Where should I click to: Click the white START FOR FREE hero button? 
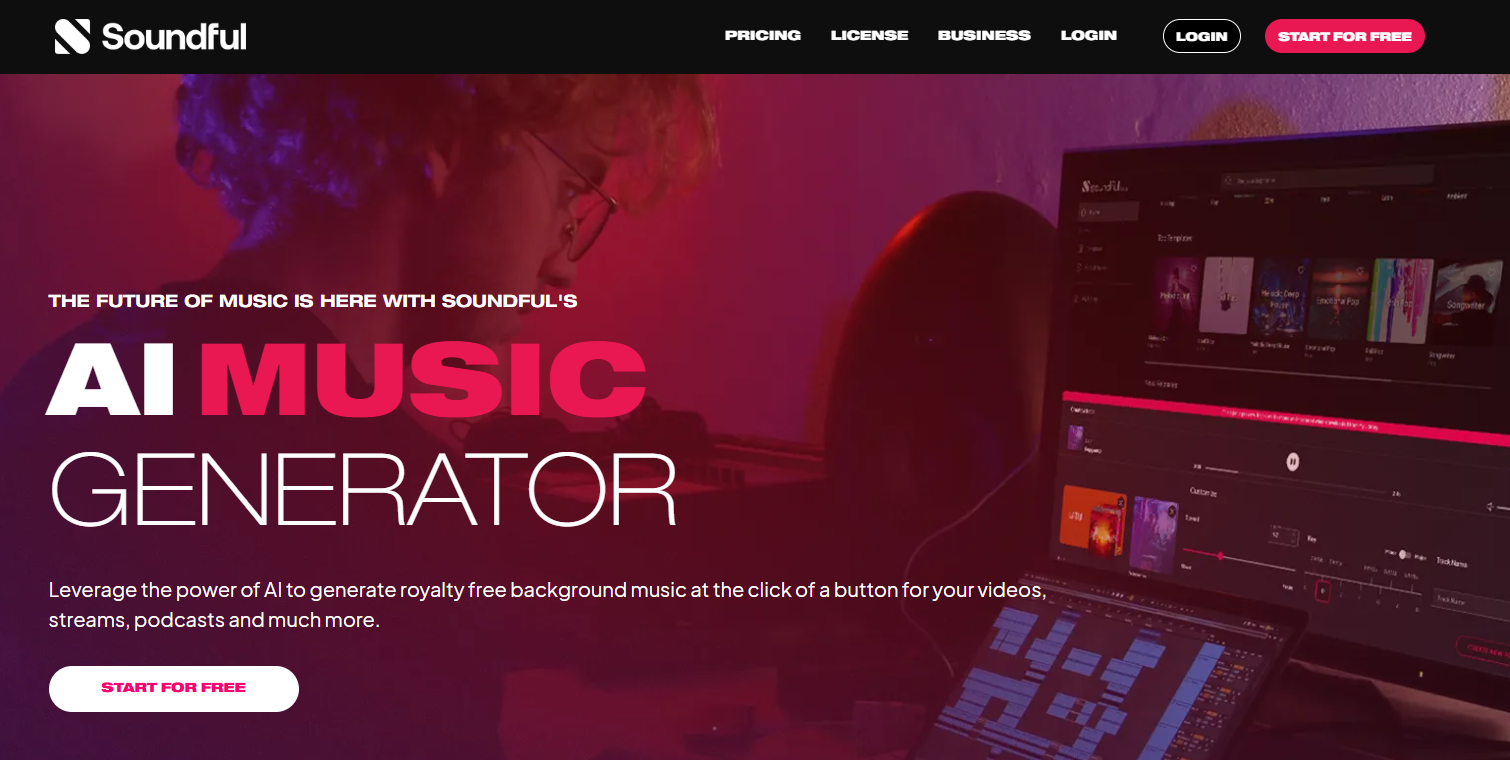coord(174,688)
